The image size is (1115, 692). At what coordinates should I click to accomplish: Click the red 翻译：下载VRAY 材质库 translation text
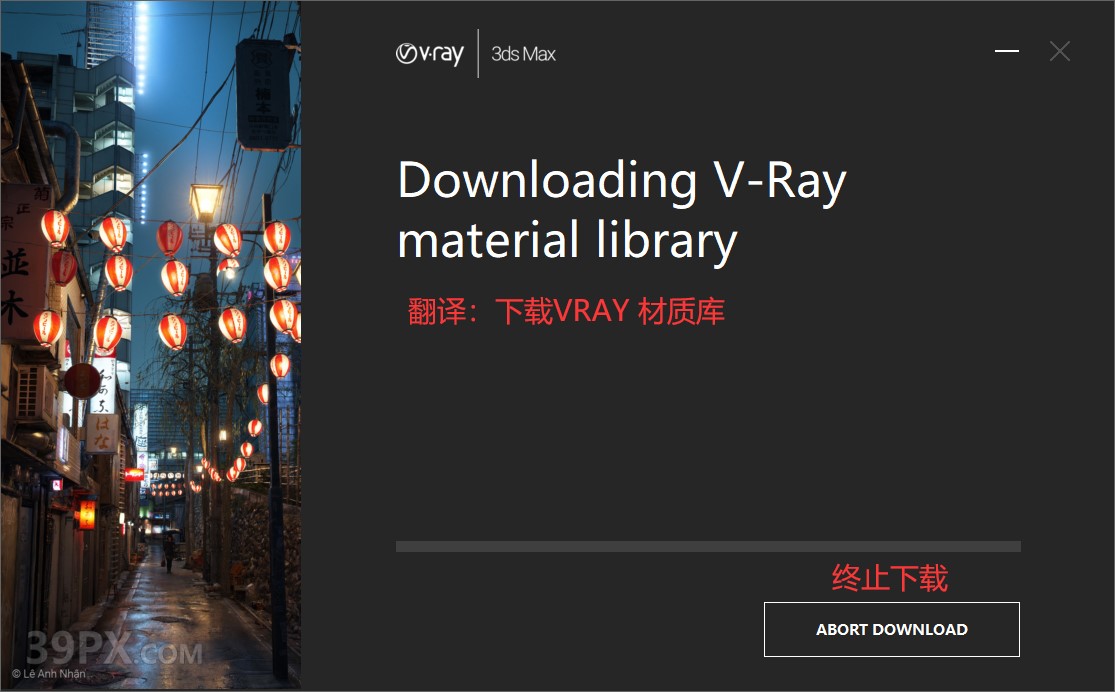[x=566, y=312]
